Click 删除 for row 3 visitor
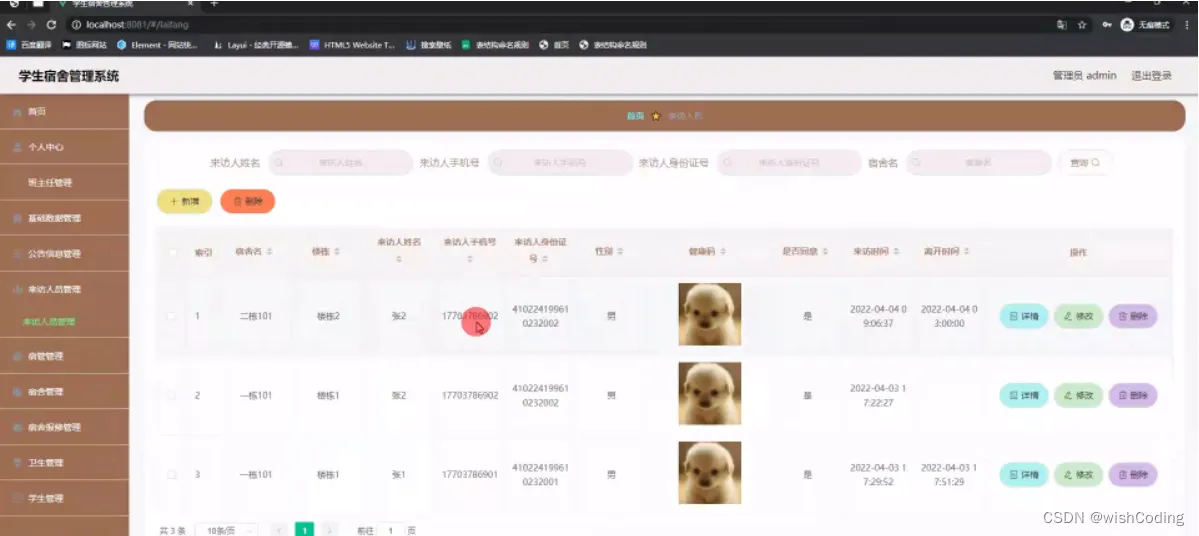This screenshot has width=1199, height=536. tap(1133, 475)
